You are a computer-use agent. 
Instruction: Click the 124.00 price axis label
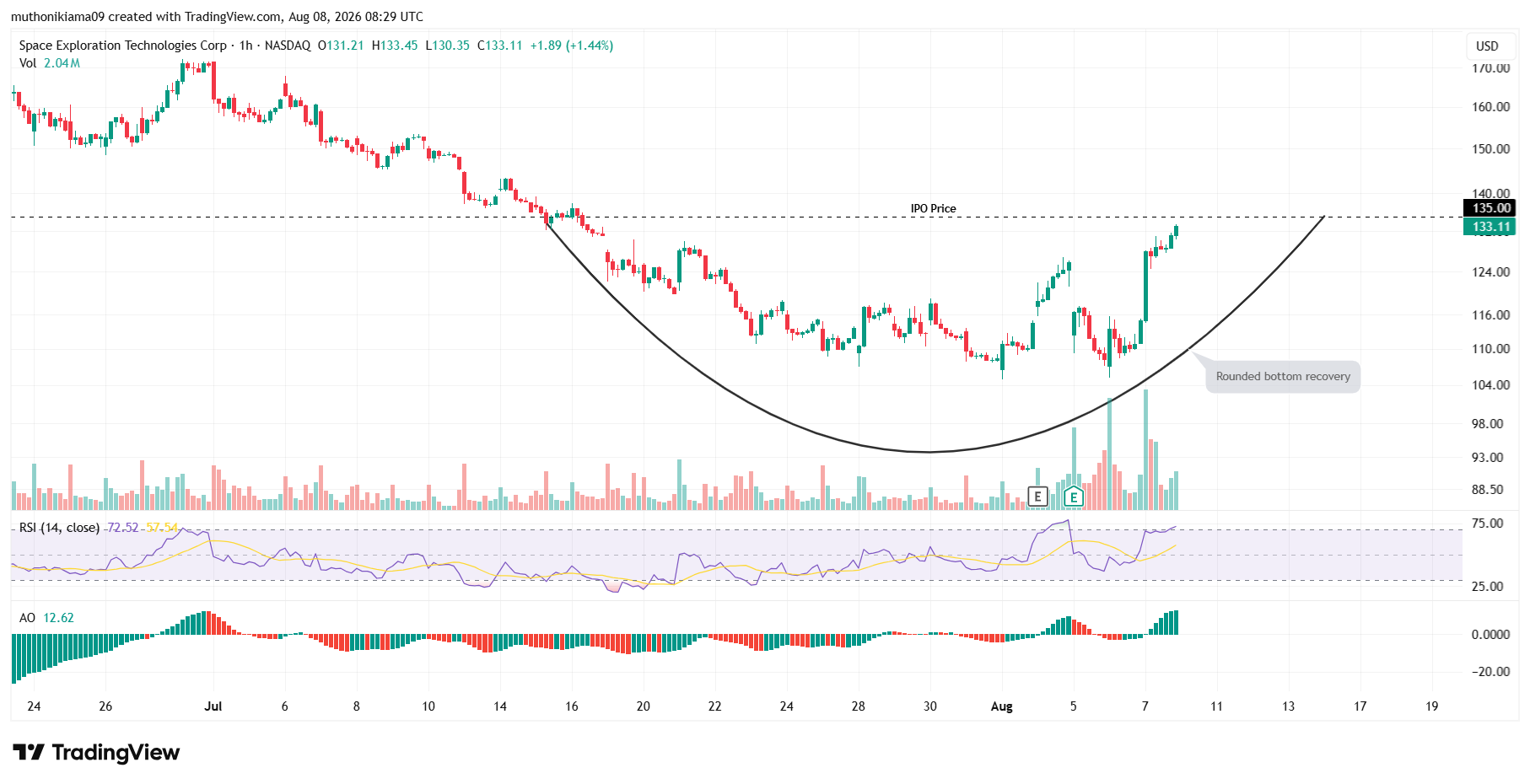(x=1491, y=272)
